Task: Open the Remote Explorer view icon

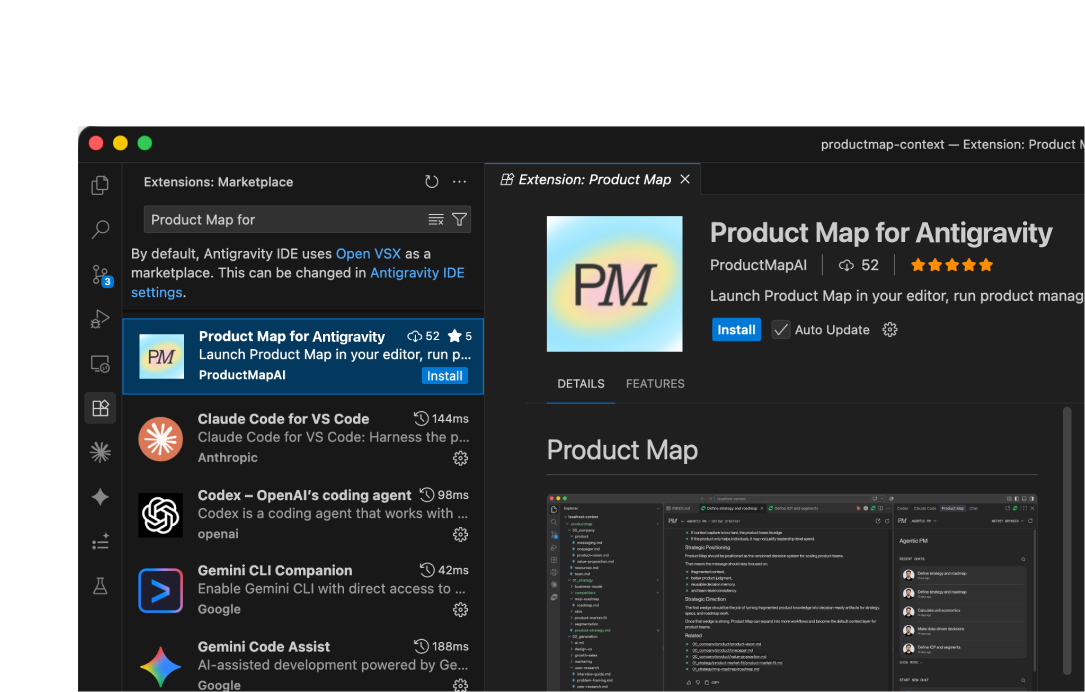Action: click(x=100, y=364)
